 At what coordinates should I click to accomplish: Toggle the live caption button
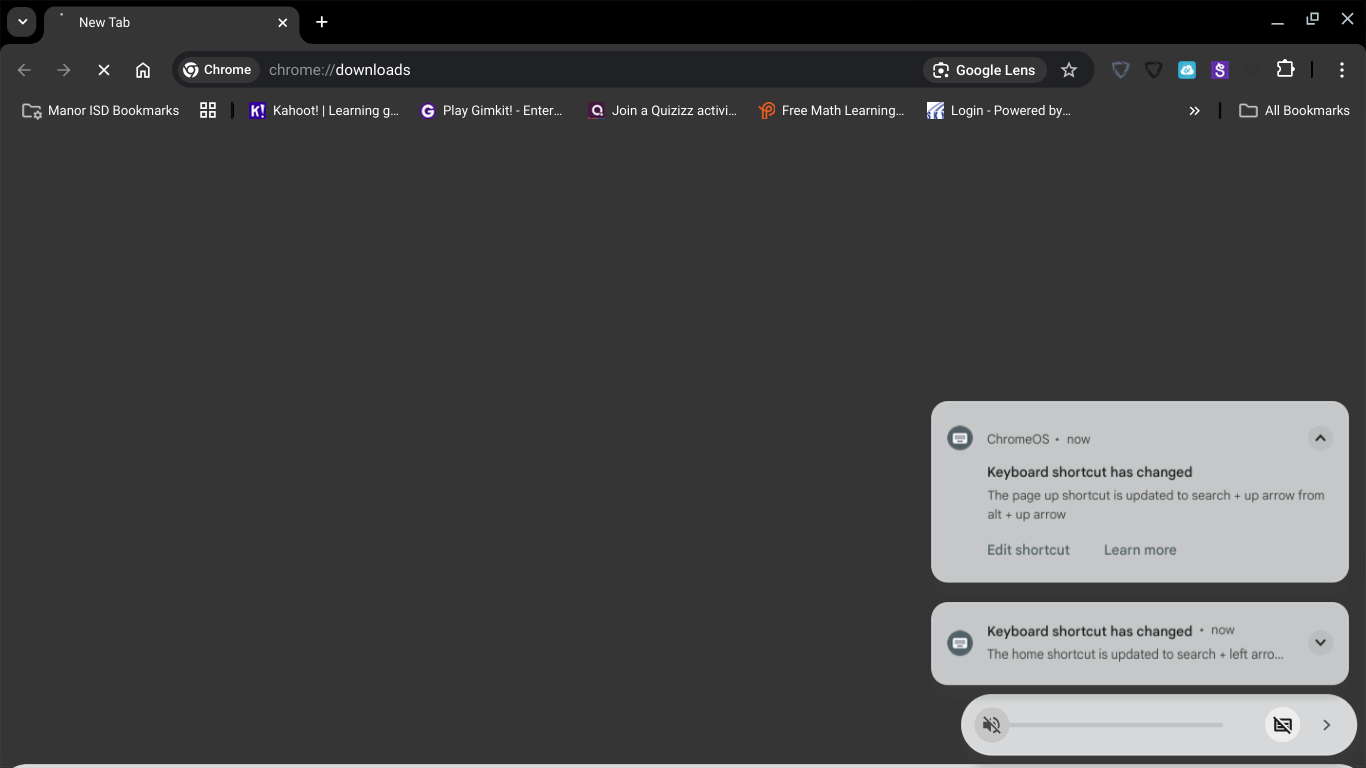point(1282,725)
